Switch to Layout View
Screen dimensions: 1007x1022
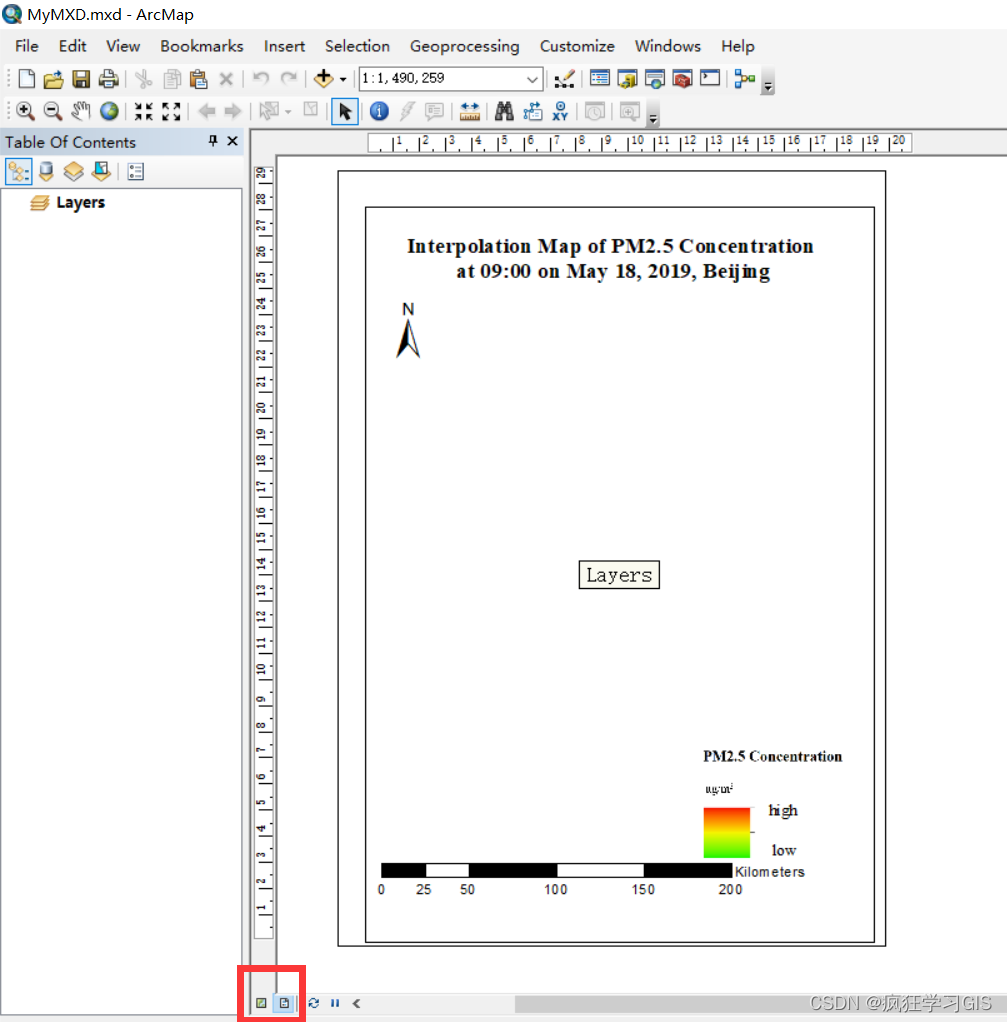click(x=285, y=1003)
